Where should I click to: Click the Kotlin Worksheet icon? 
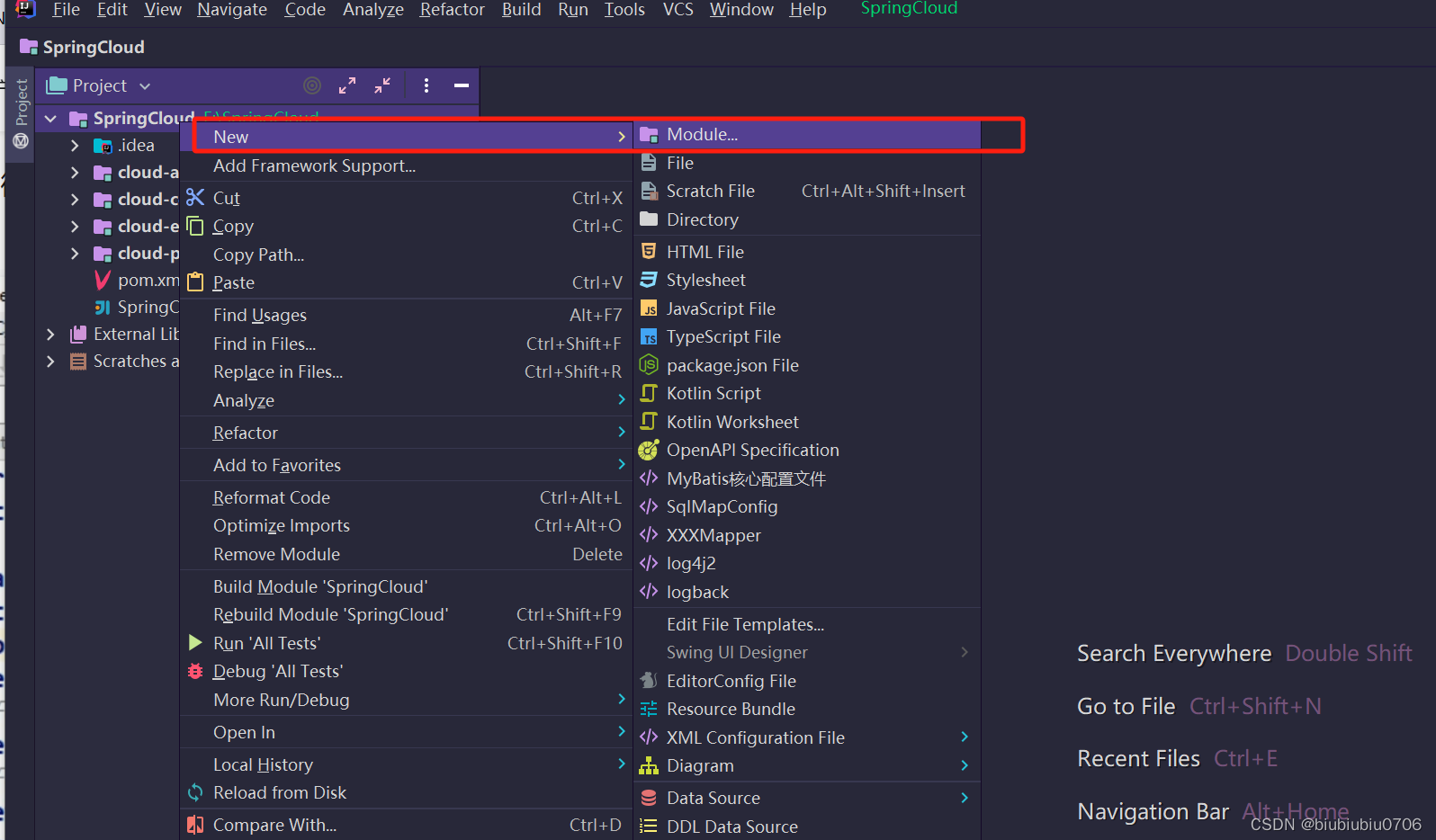click(x=649, y=422)
